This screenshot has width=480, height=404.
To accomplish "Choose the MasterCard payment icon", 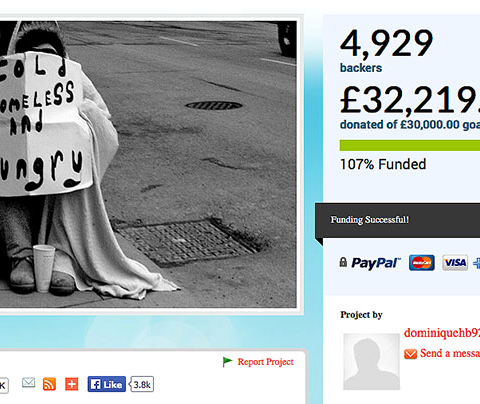I will pos(422,263).
